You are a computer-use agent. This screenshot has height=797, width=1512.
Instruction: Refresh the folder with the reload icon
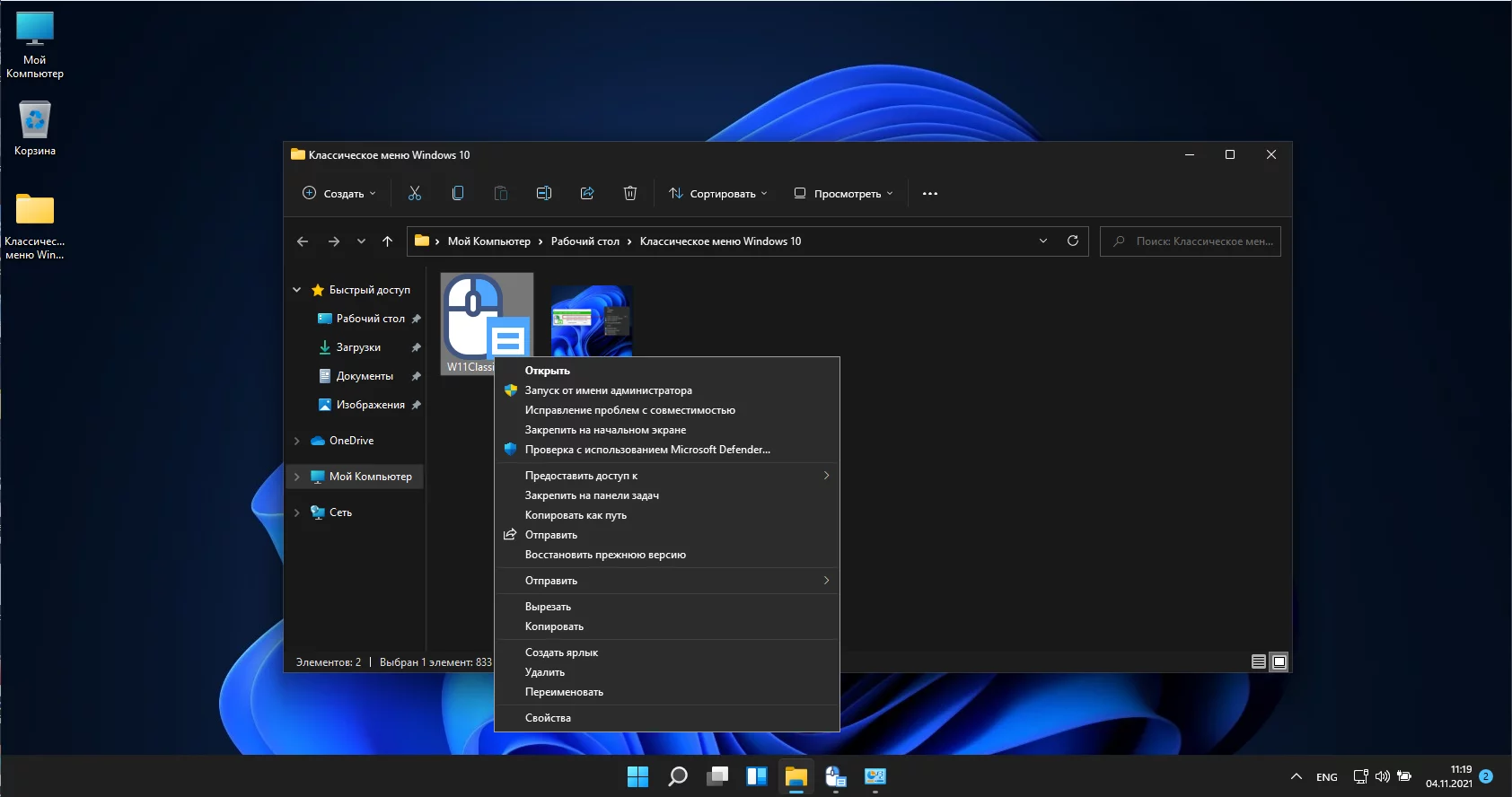(x=1072, y=241)
